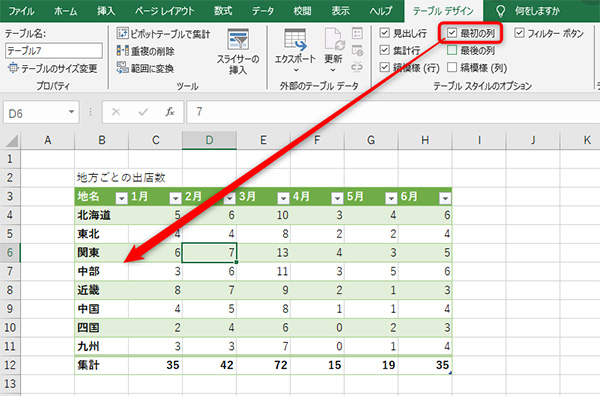Select row 12 header
The image size is (600, 396).
10,365
